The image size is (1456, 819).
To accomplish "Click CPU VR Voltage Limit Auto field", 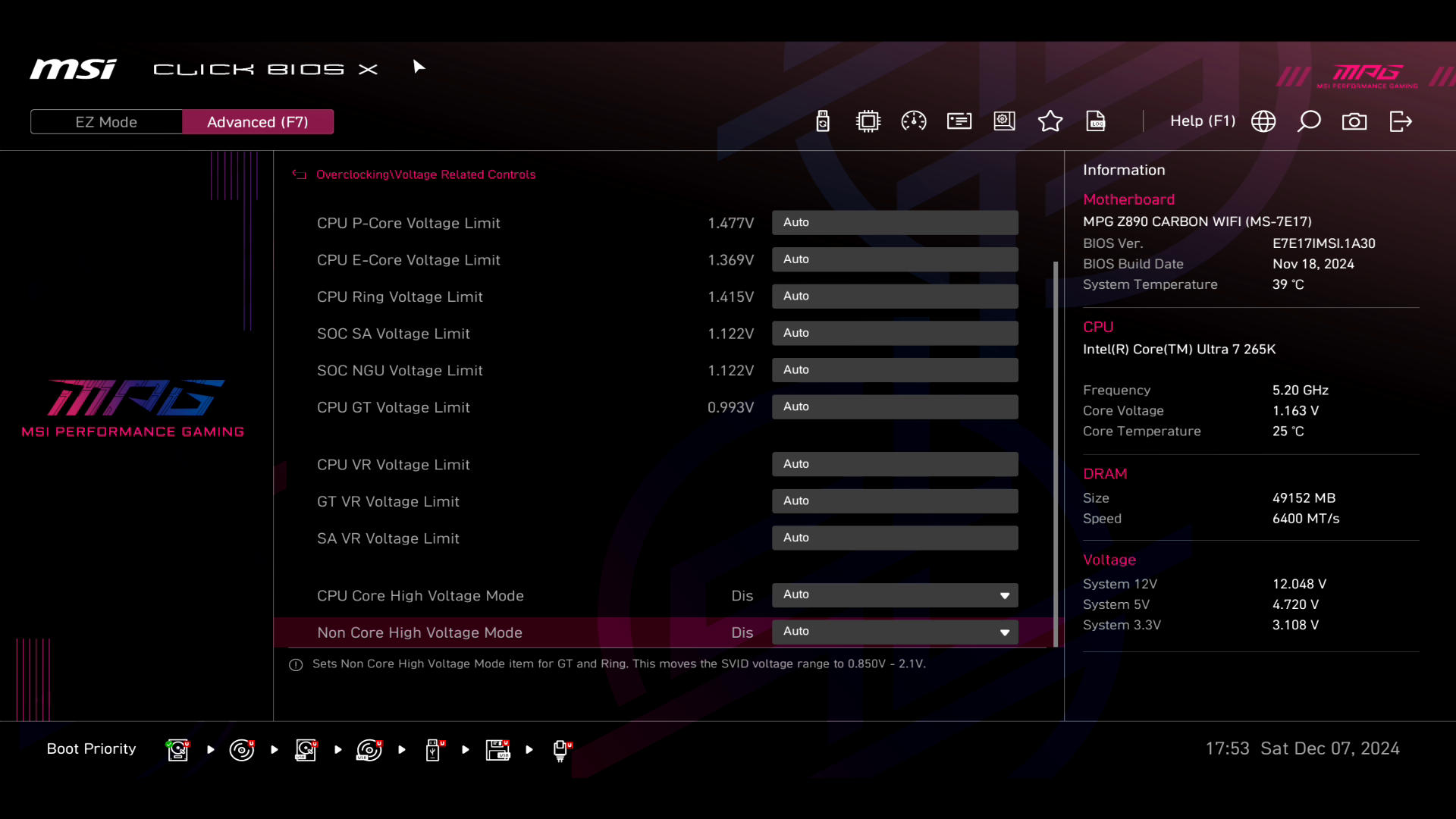I will point(895,464).
